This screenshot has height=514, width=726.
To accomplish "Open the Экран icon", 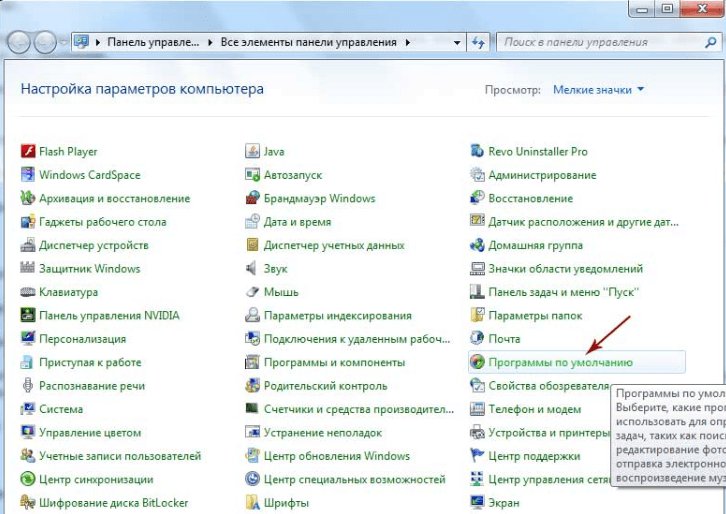I will point(477,502).
